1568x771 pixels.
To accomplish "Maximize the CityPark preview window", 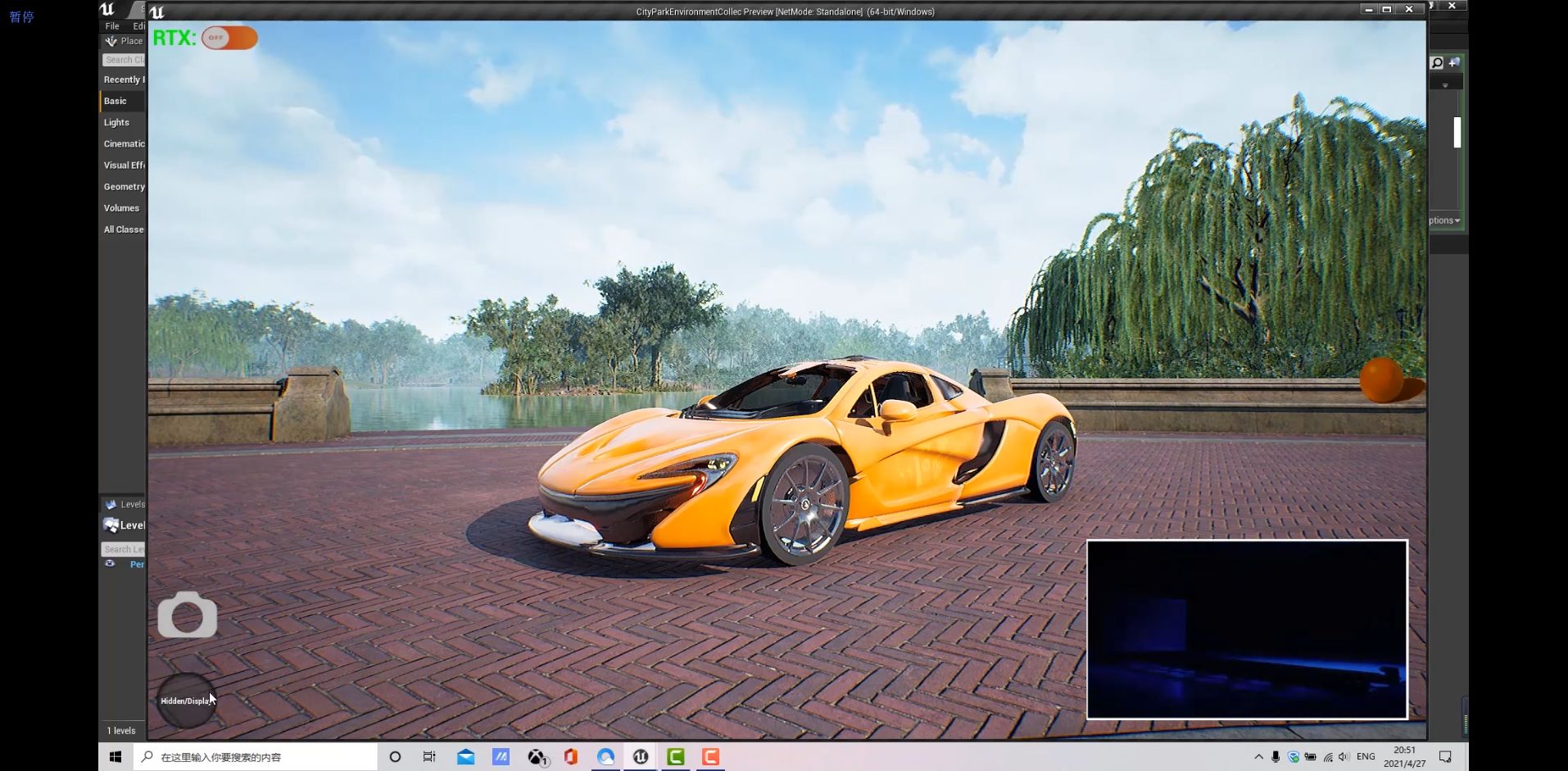I will point(1387,9).
